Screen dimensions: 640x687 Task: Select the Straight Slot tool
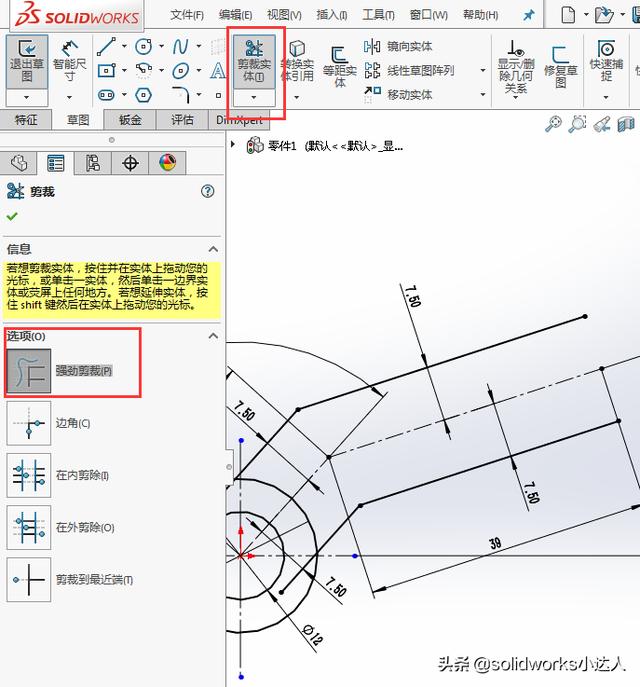(106, 95)
